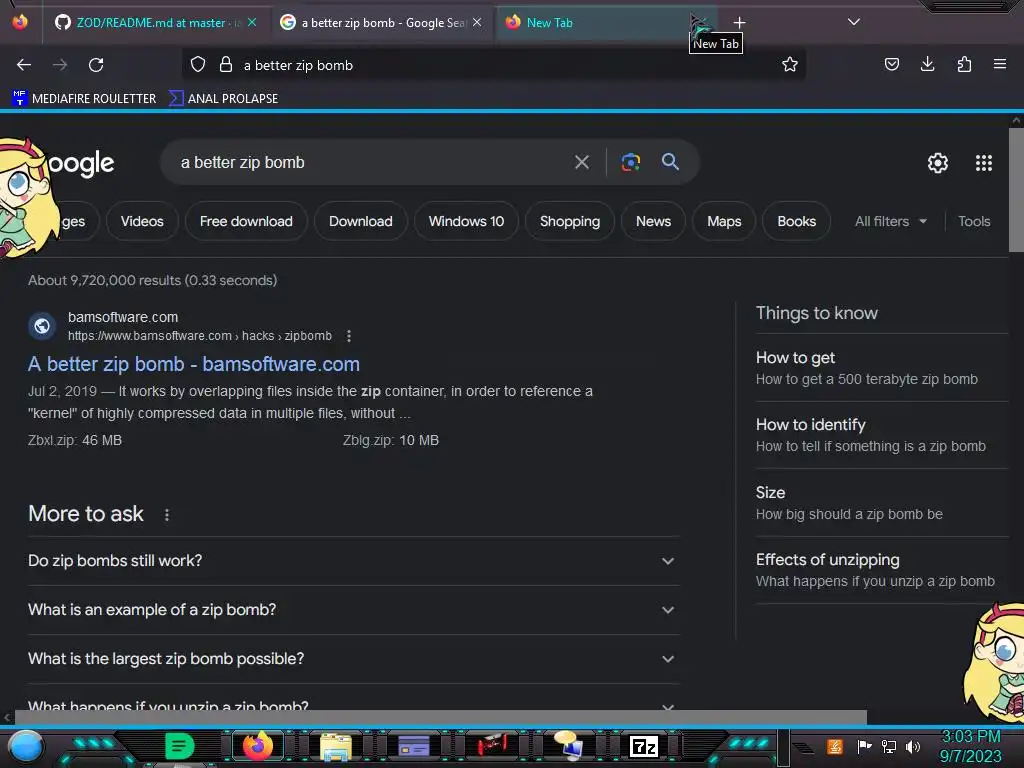The width and height of the screenshot is (1024, 768).
Task: Open Firefox from the taskbar
Action: point(257,746)
